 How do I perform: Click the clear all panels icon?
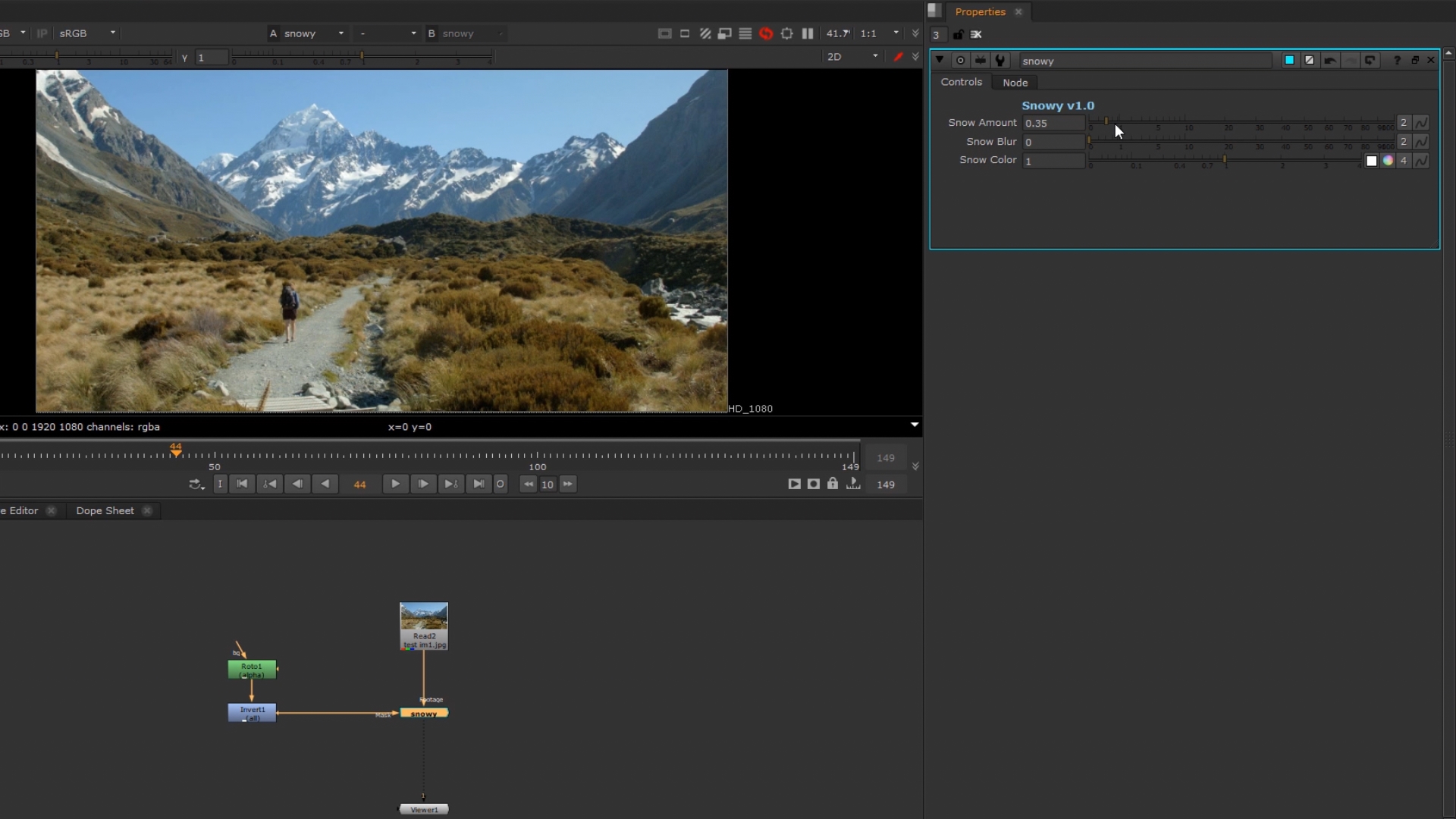pos(976,34)
